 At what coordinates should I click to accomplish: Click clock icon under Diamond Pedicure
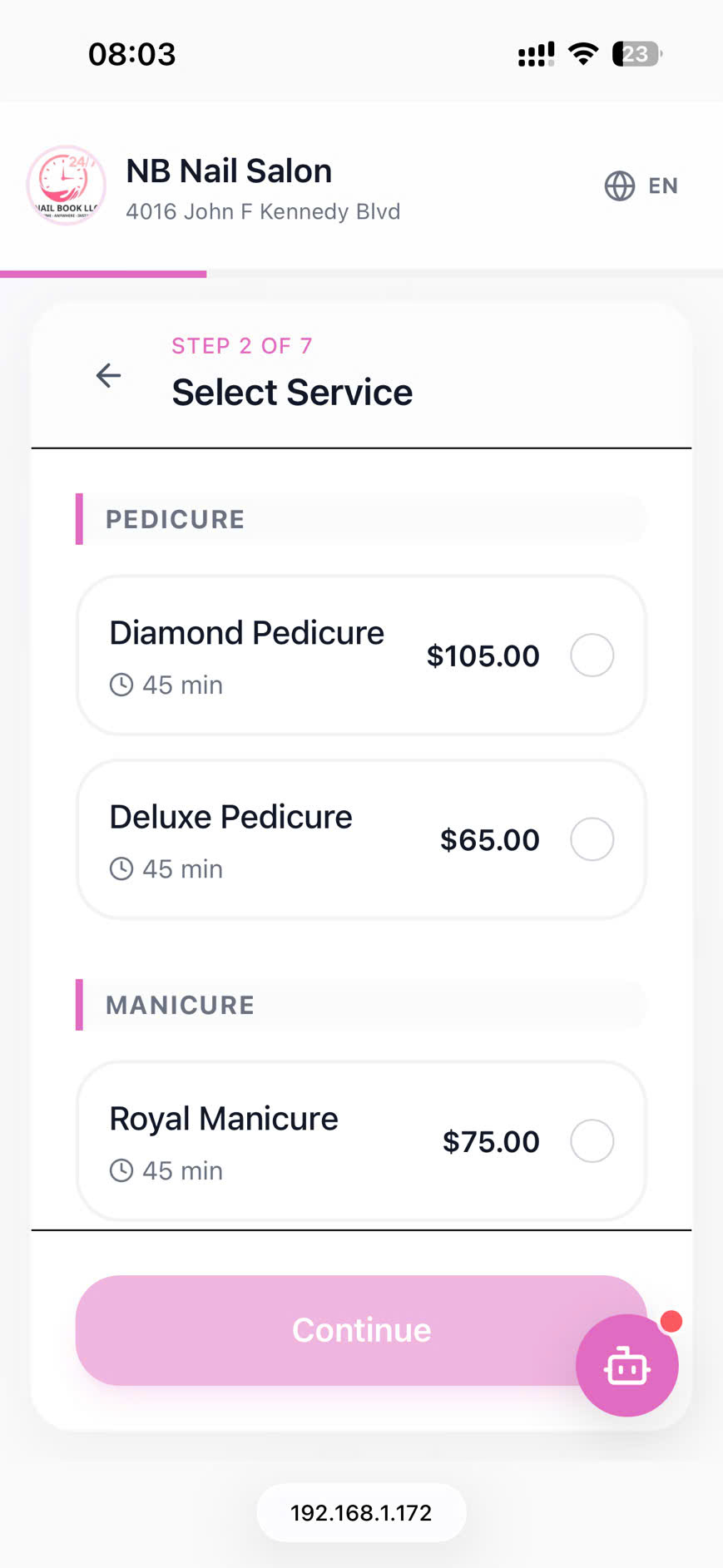121,685
